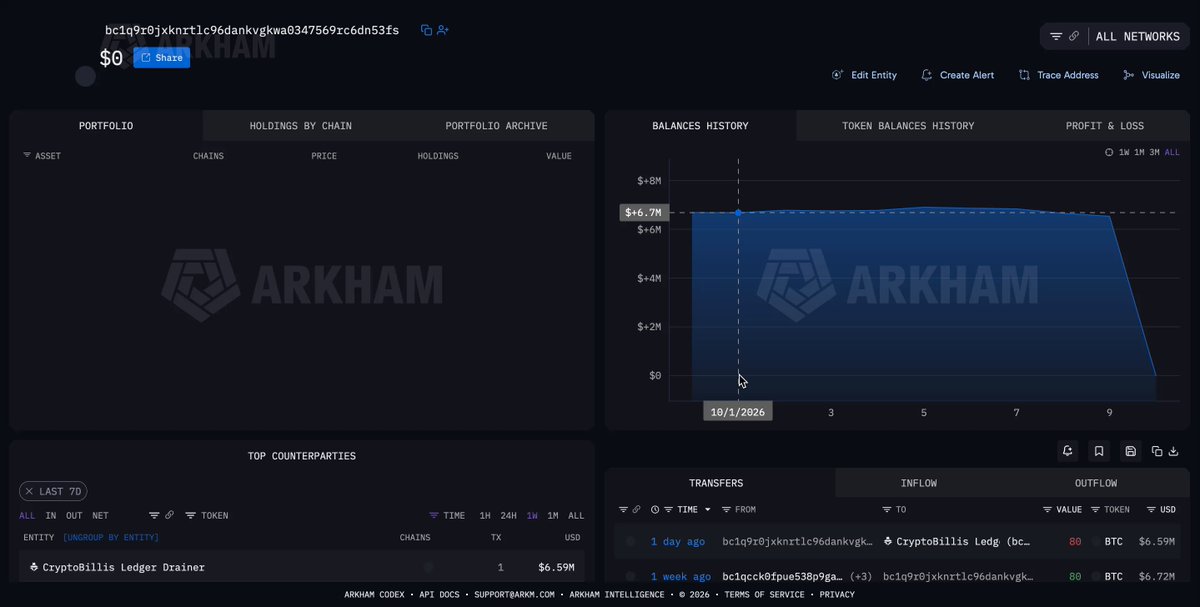Click Trace Address
Image resolution: width=1200 pixels, height=607 pixels.
[x=1058, y=75]
